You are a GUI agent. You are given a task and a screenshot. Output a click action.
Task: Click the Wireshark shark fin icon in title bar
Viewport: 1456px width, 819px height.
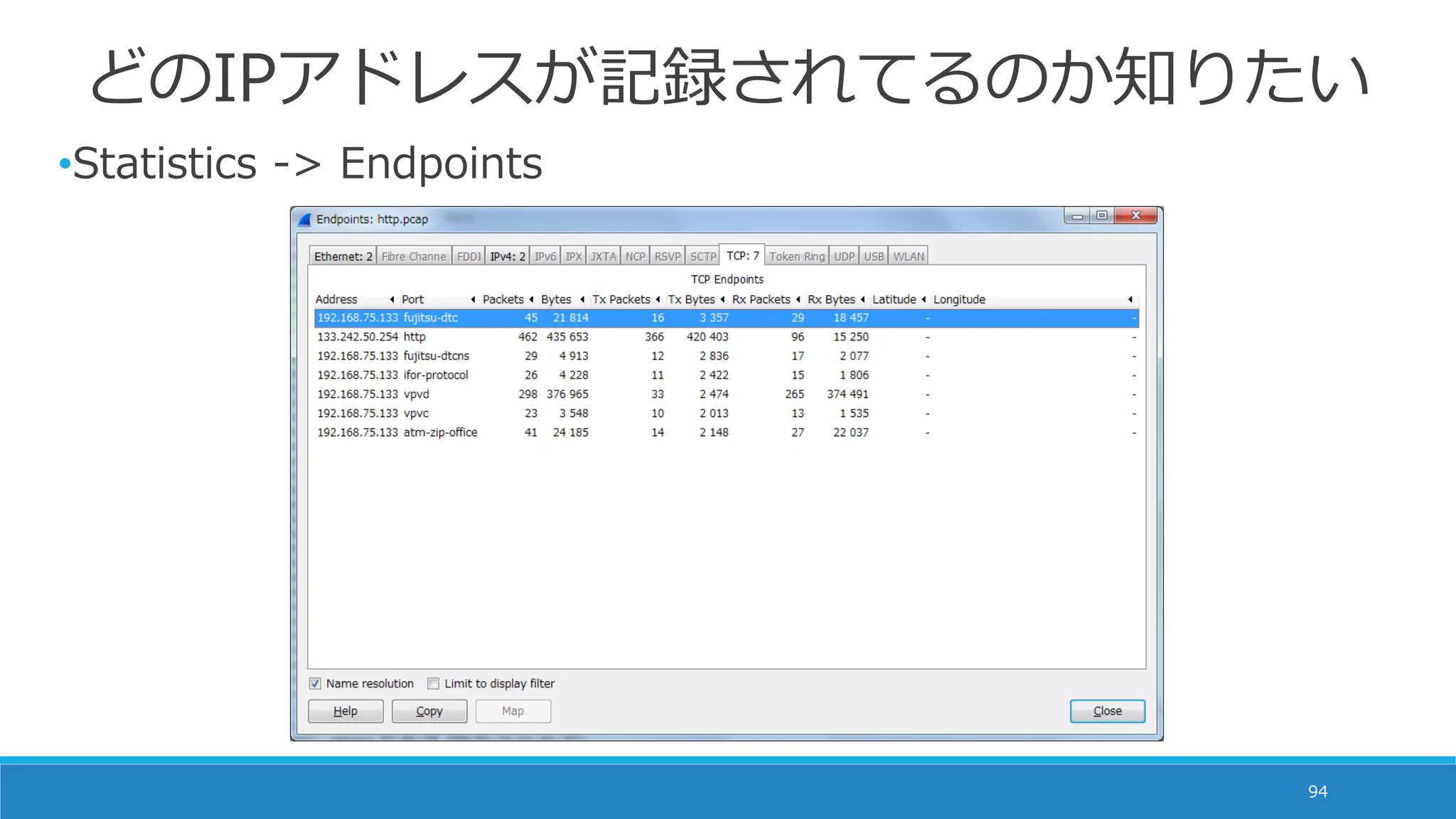click(305, 220)
